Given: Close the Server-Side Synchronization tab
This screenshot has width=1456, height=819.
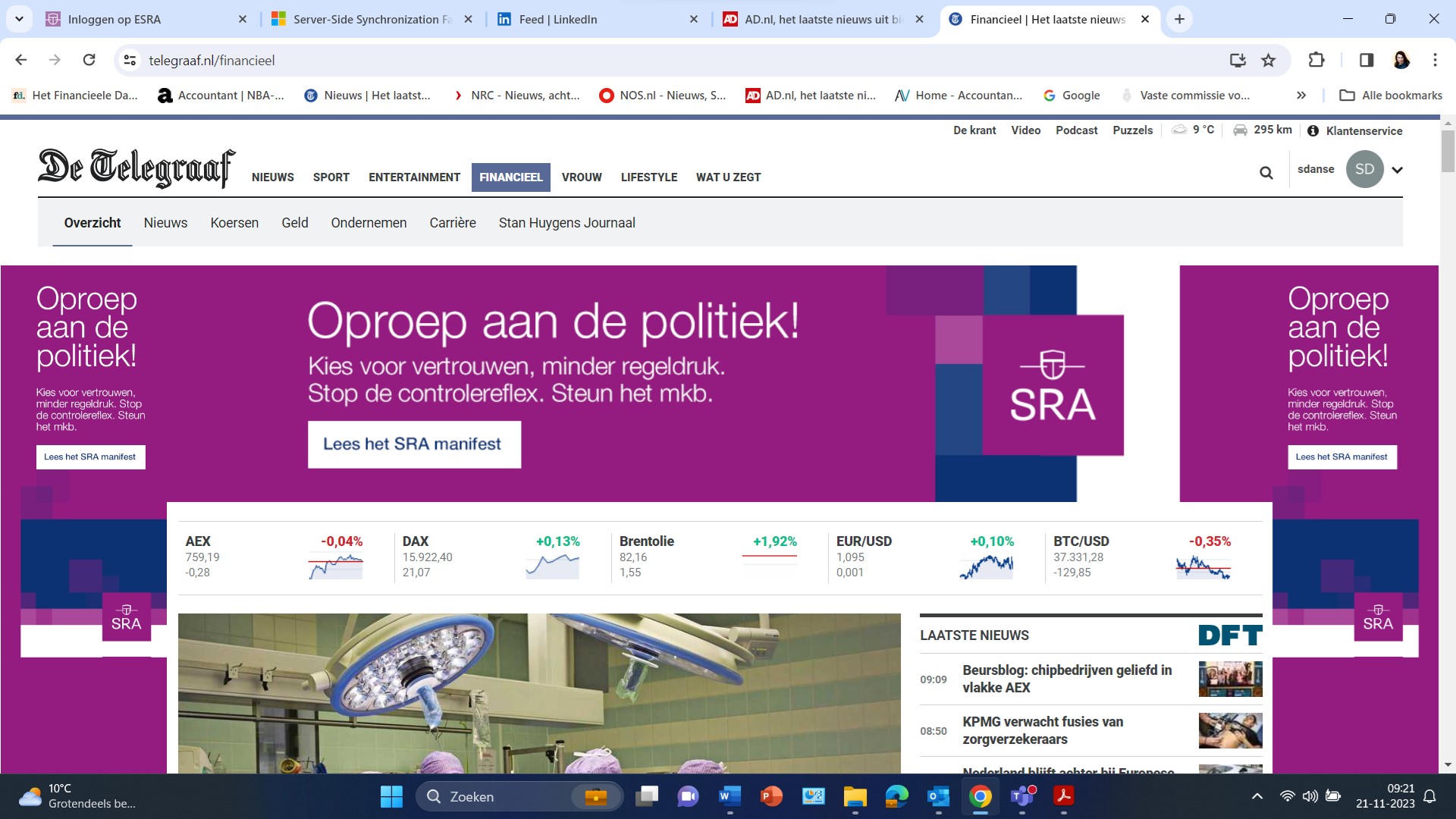Looking at the screenshot, I should coord(469,19).
